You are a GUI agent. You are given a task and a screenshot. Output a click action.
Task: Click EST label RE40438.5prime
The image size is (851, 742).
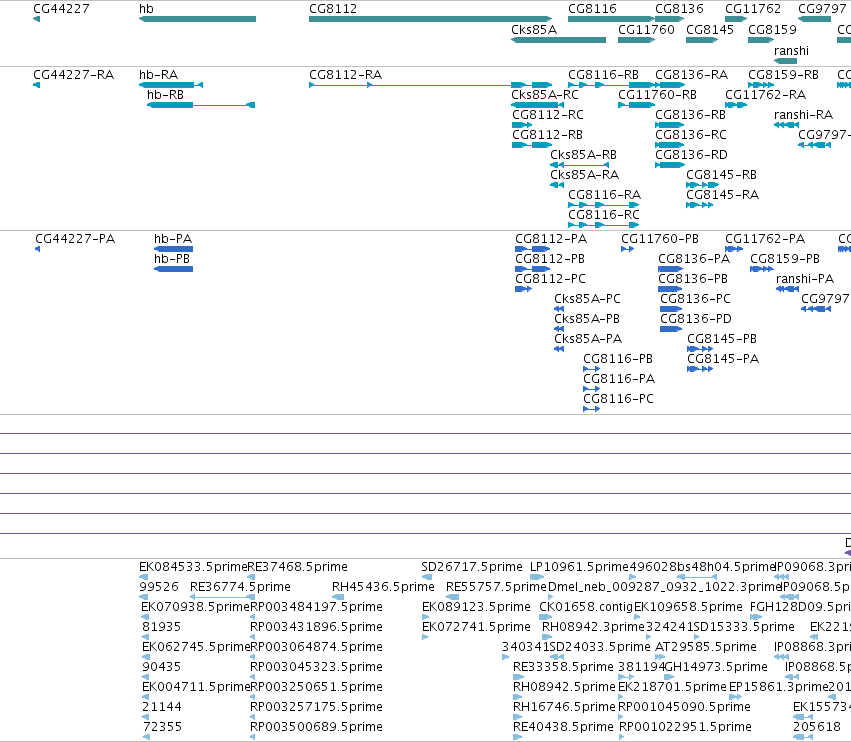pos(563,727)
